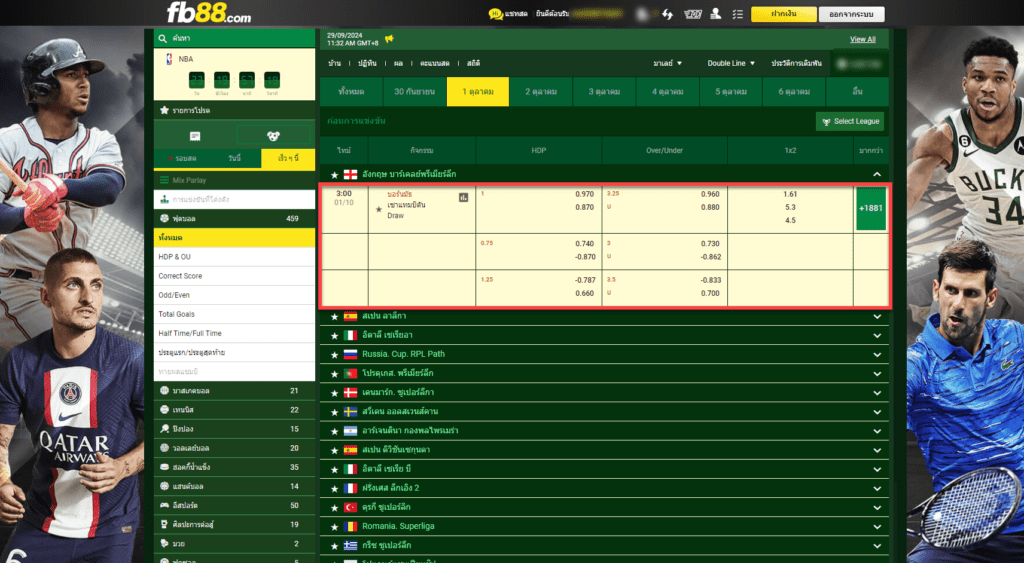The height and width of the screenshot is (563, 1024).
Task: Expand the Russia Cup RPL Path chevron
Action: click(x=877, y=355)
